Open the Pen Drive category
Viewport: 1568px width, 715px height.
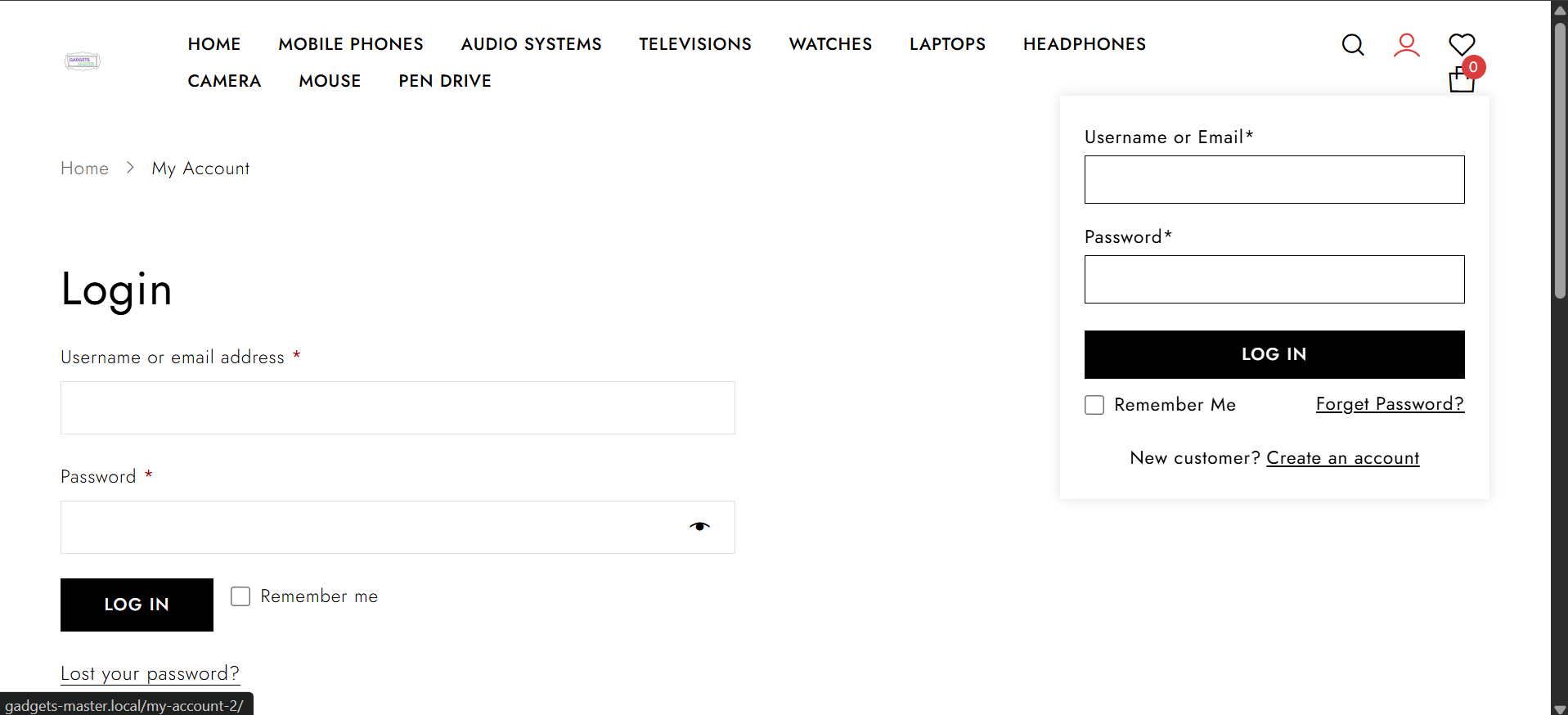coord(445,81)
